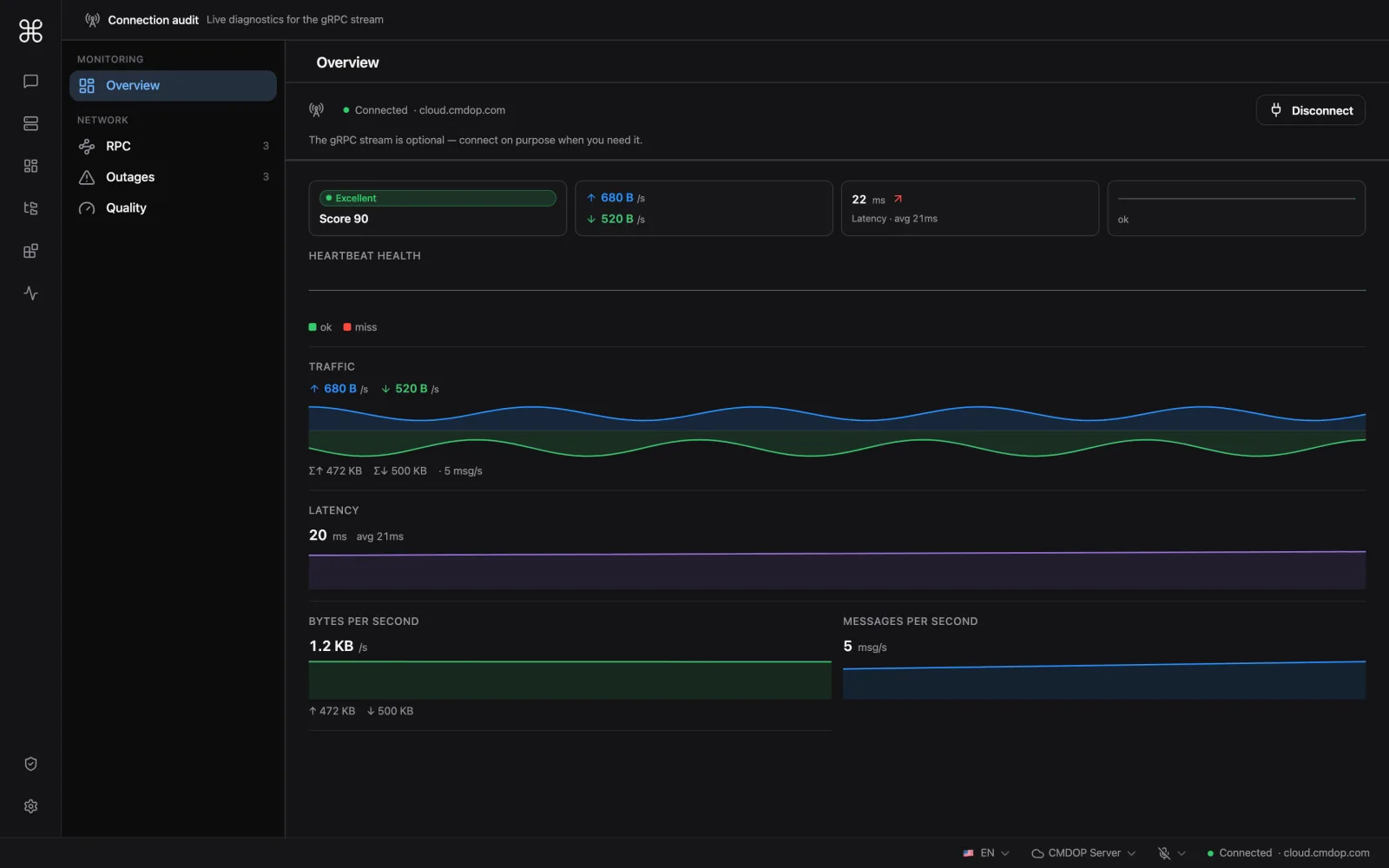This screenshot has width=1389, height=868.
Task: Click the Outages count badge 3
Action: tap(266, 177)
